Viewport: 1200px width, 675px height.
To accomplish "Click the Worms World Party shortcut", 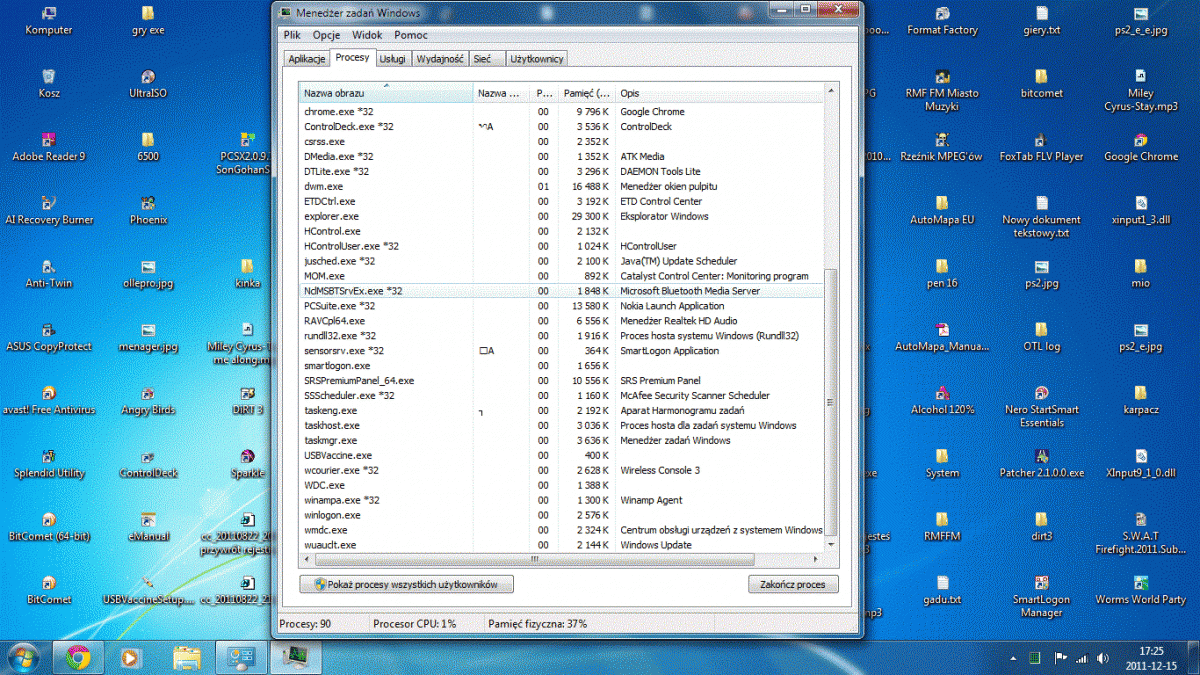I will 1141,590.
